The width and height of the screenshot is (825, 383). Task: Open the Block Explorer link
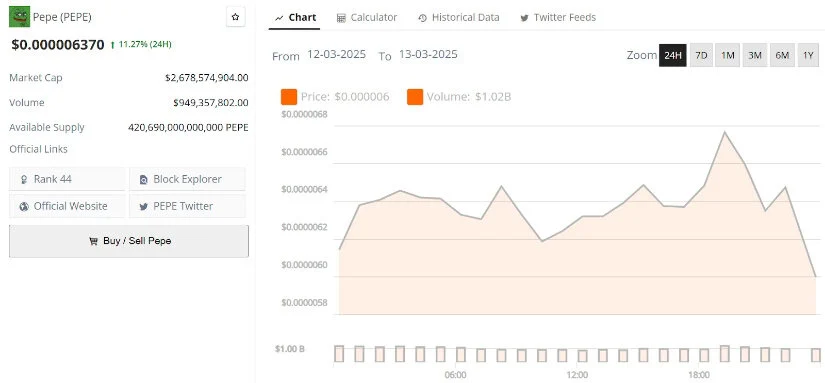187,179
